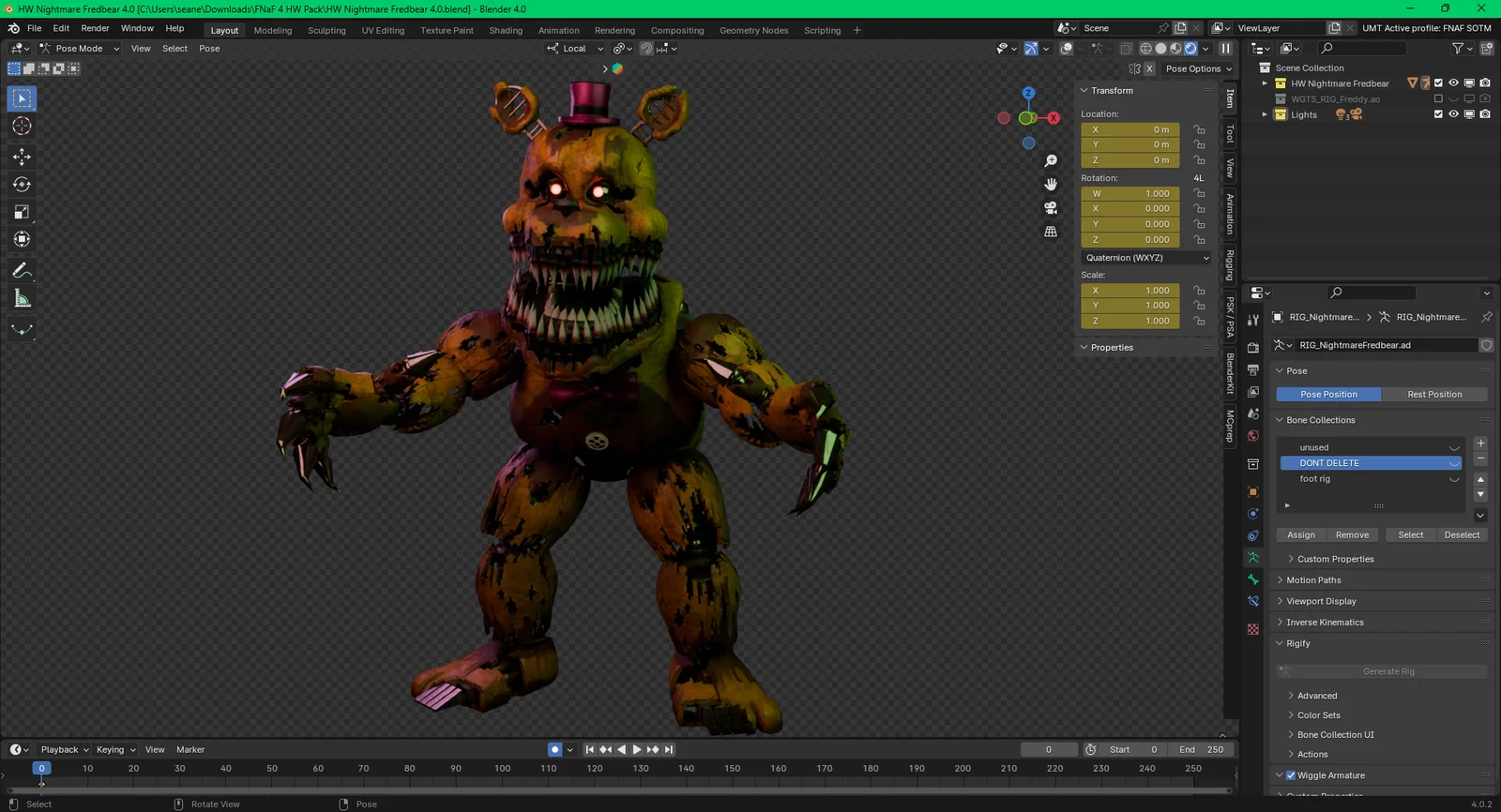Select the Select Box tool

click(x=22, y=98)
